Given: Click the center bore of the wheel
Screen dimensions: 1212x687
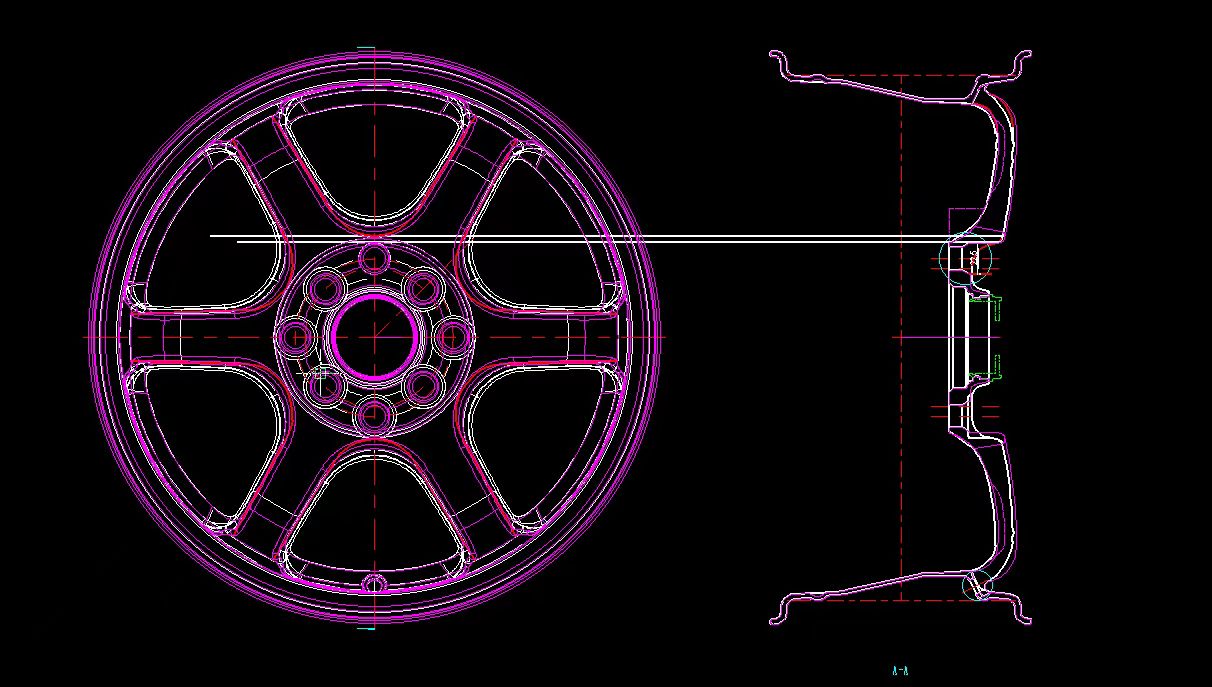Looking at the screenshot, I should point(374,337).
